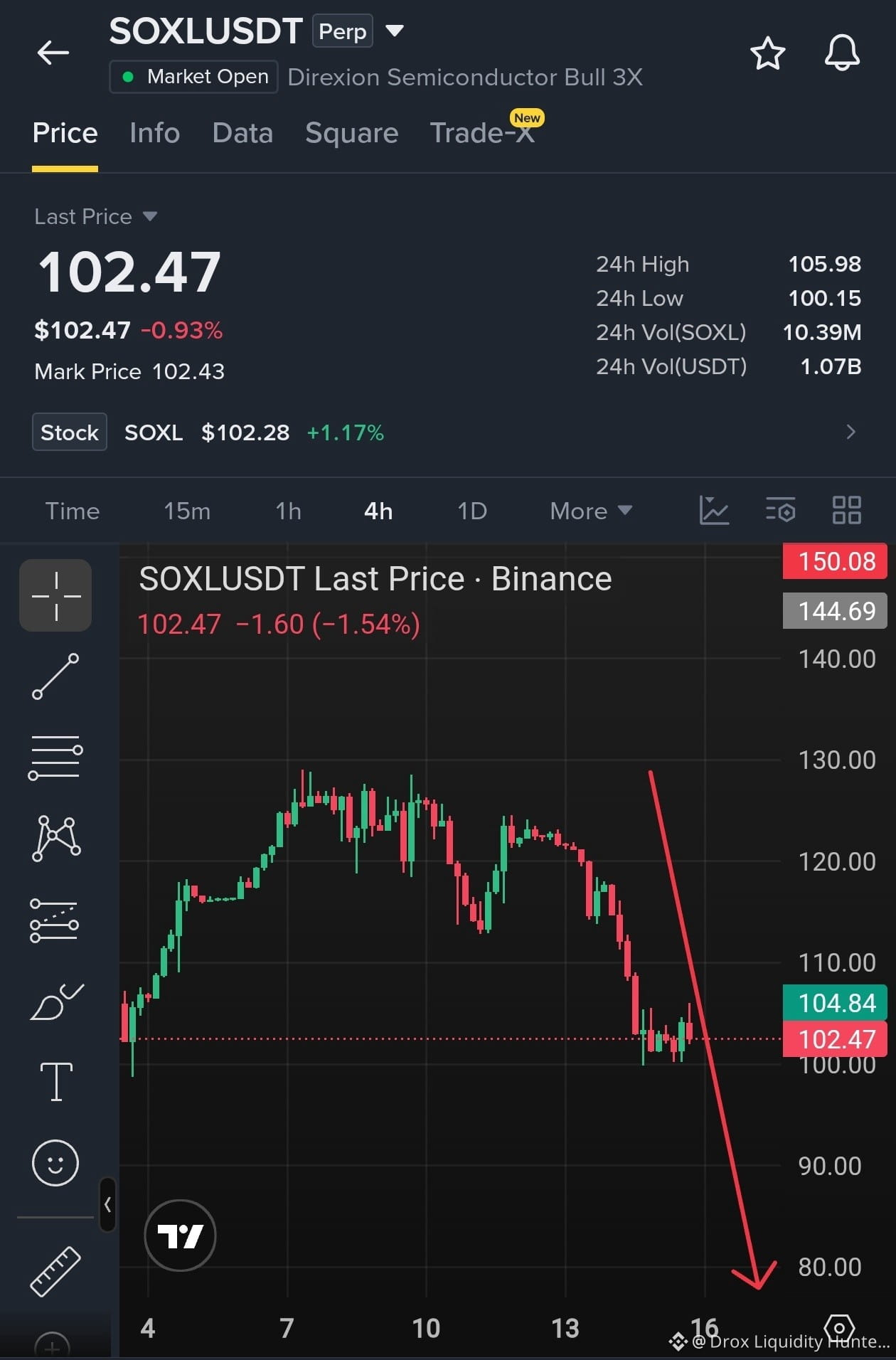Select the trend line drawing tool
Viewport: 896px width, 1360px height.
point(55,676)
